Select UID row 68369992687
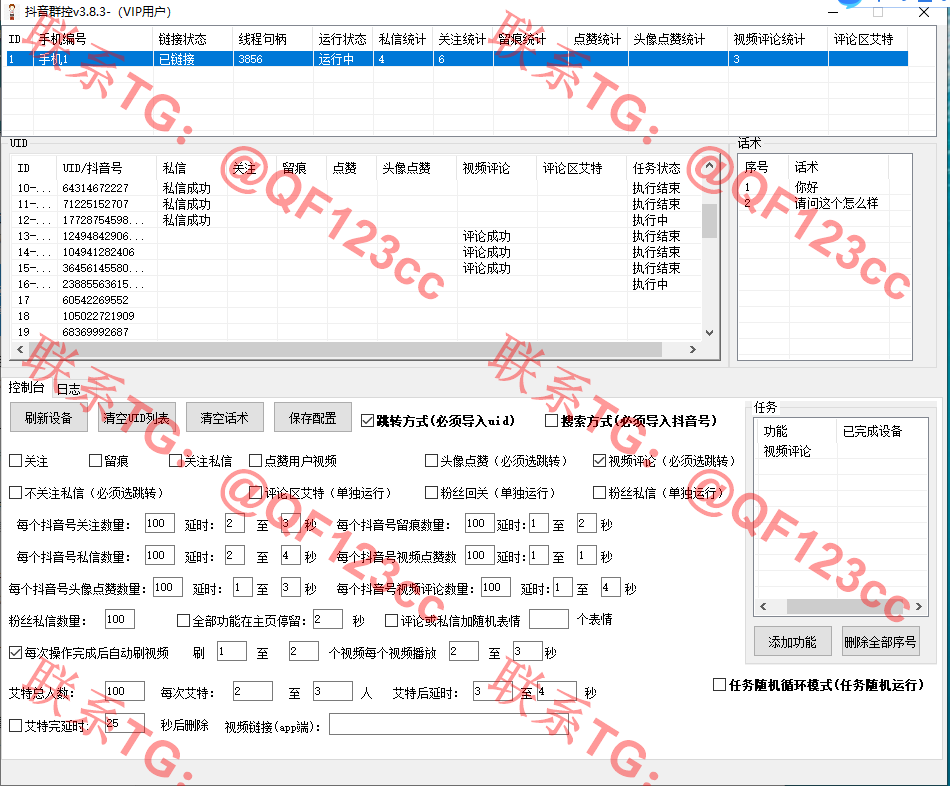 coord(357,332)
